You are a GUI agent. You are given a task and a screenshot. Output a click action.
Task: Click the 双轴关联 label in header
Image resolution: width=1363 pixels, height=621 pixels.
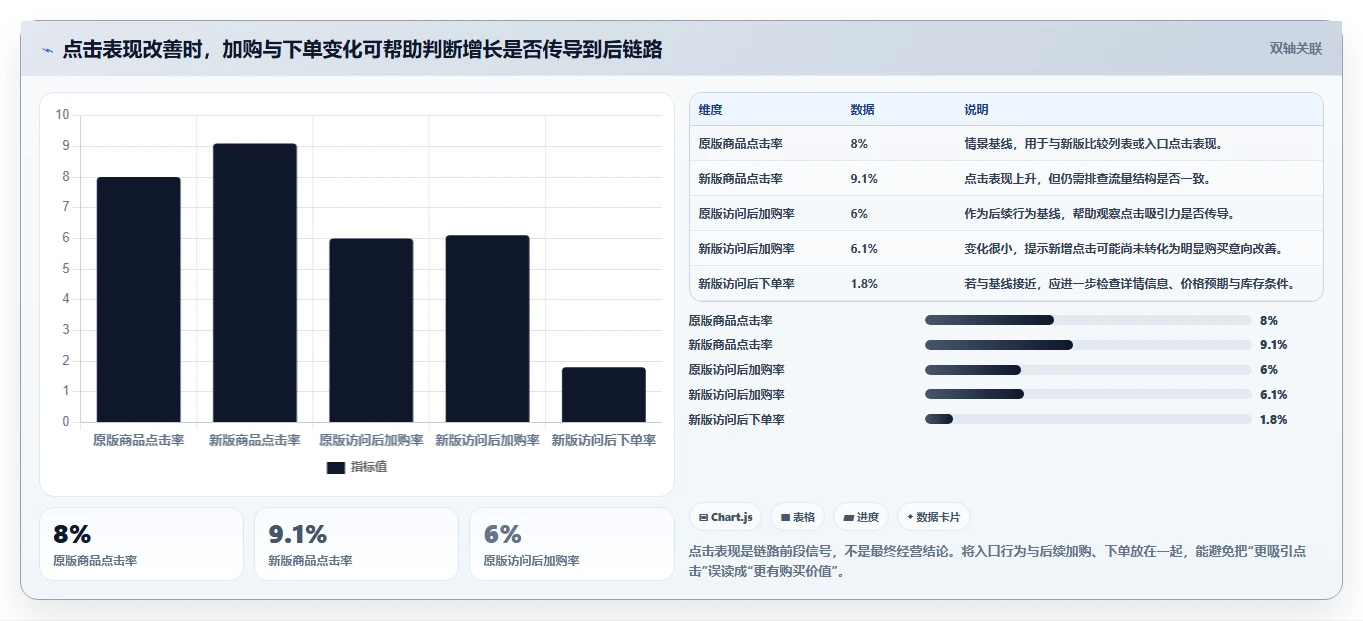click(x=1296, y=49)
